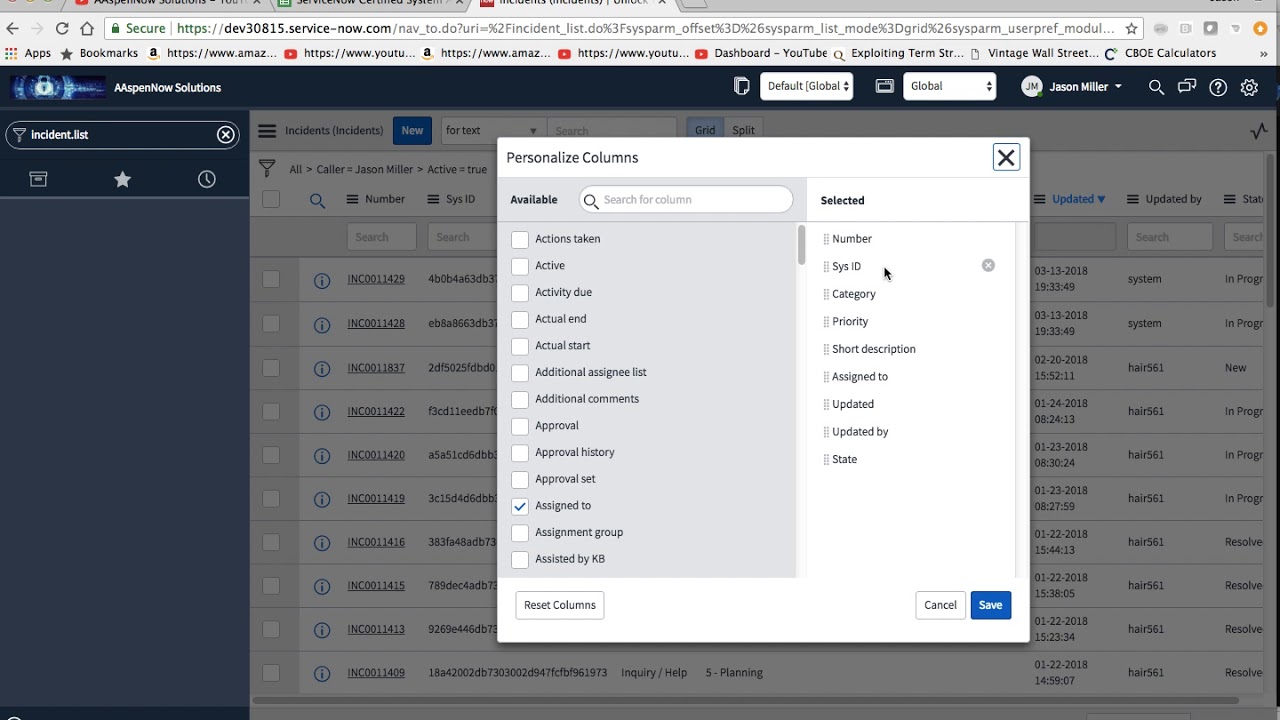The image size is (1280, 720).
Task: Remove Sys ID from Selected columns
Action: (988, 266)
